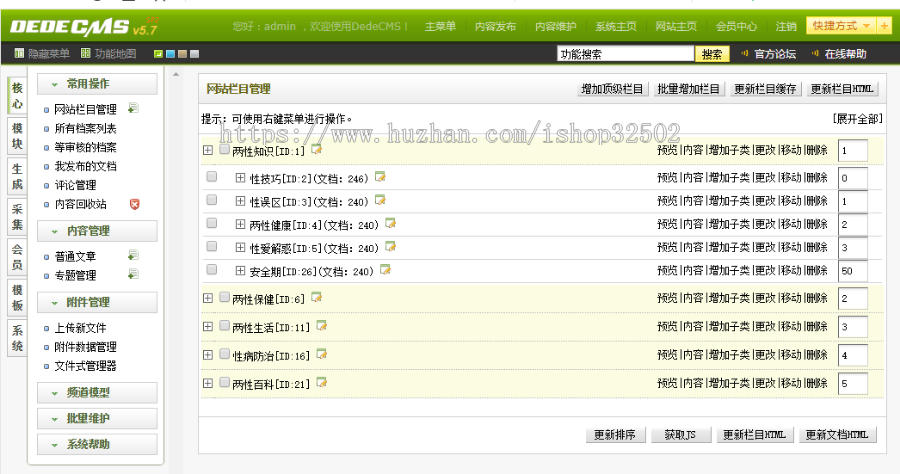Click the add icon next to 网站栏目管理
This screenshot has width=900, height=474.
click(x=133, y=108)
